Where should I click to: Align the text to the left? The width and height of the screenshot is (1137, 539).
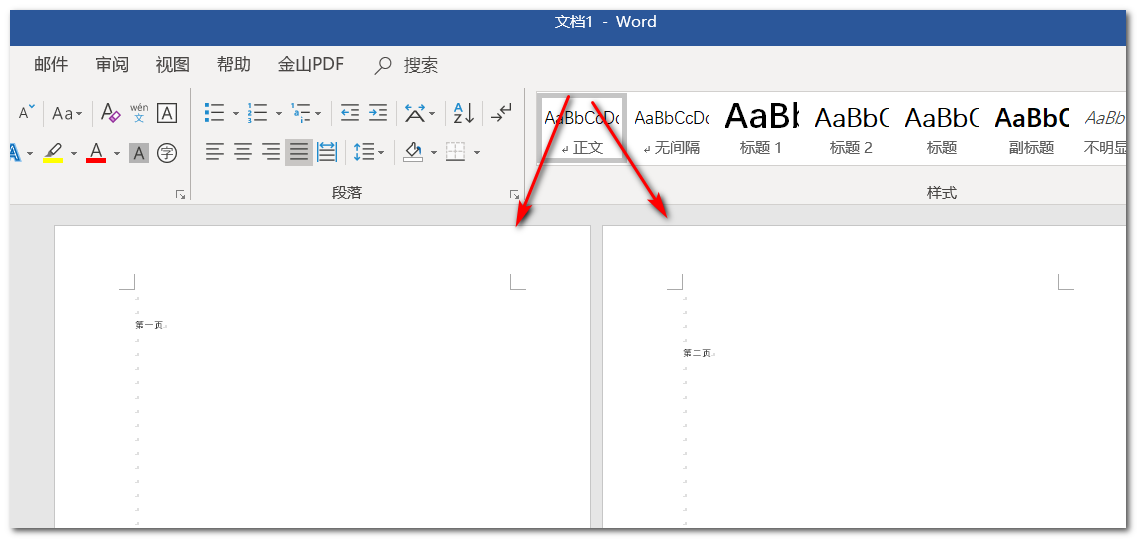[x=215, y=152]
